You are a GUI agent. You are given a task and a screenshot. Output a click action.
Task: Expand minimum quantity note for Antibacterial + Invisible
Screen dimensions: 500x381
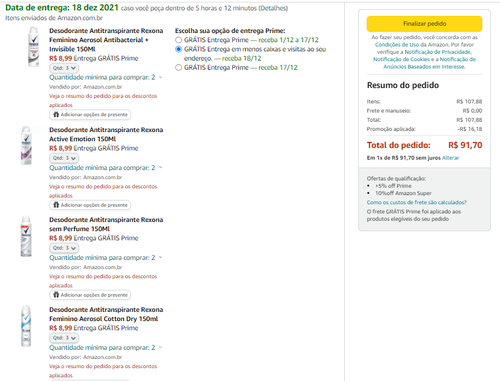pos(106,77)
